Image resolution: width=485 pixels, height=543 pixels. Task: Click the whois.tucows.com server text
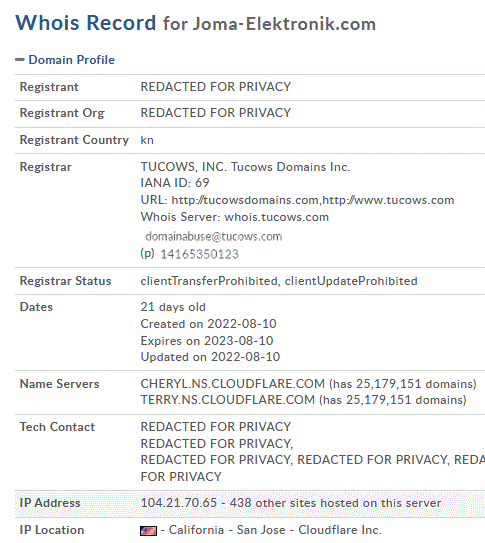point(277,217)
